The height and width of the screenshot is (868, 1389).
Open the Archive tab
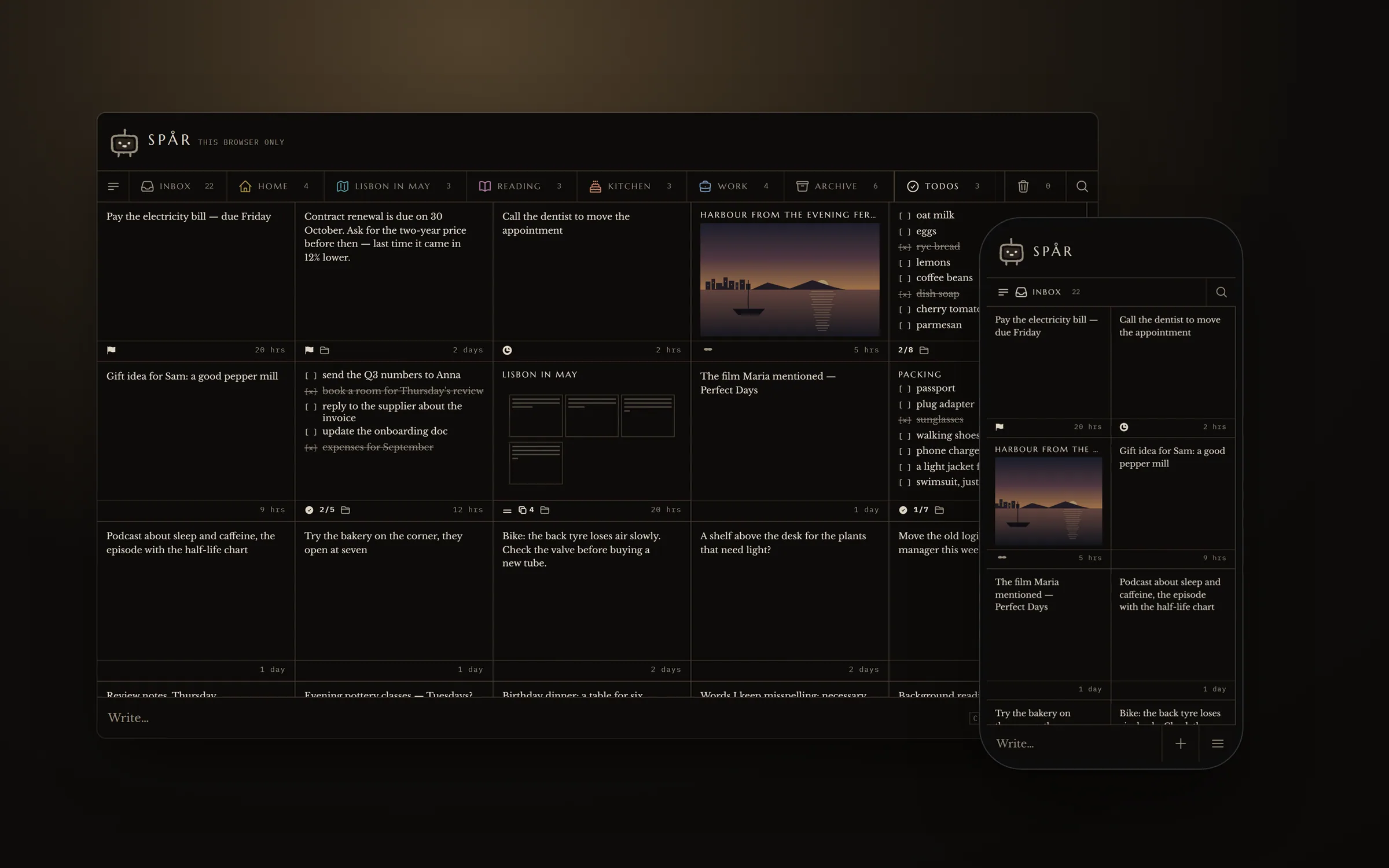pyautogui.click(x=839, y=186)
